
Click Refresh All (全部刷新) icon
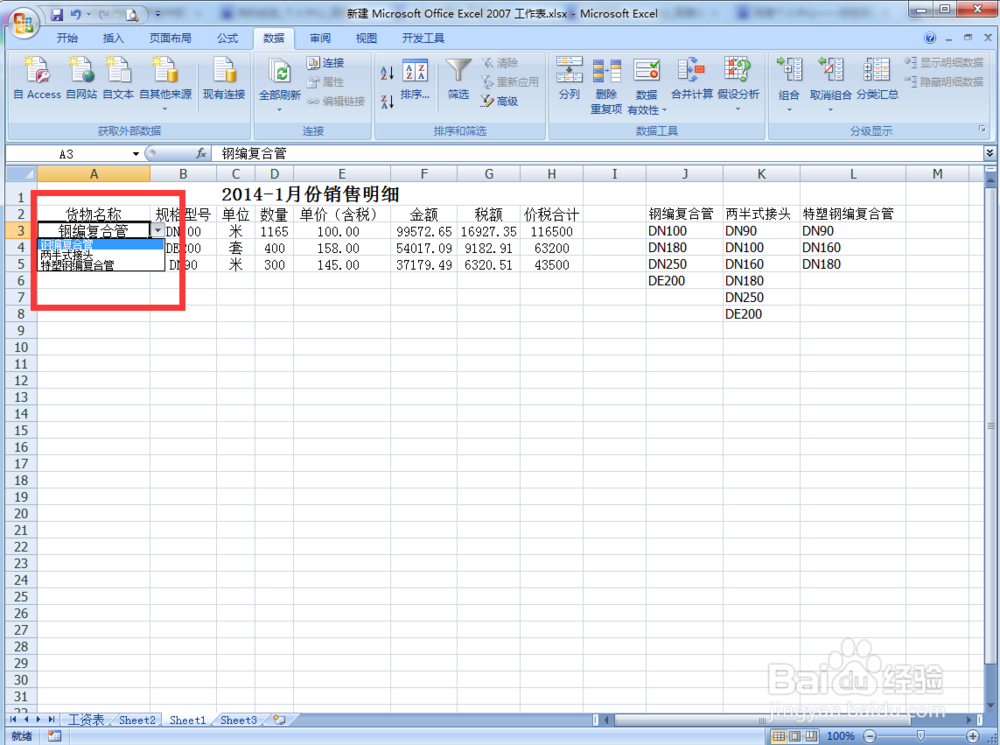point(279,71)
